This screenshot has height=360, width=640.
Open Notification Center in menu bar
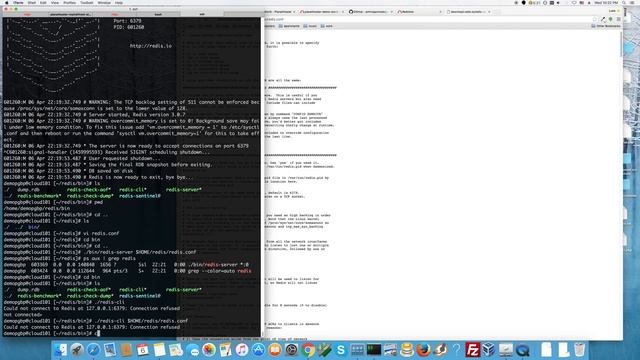click(633, 2)
